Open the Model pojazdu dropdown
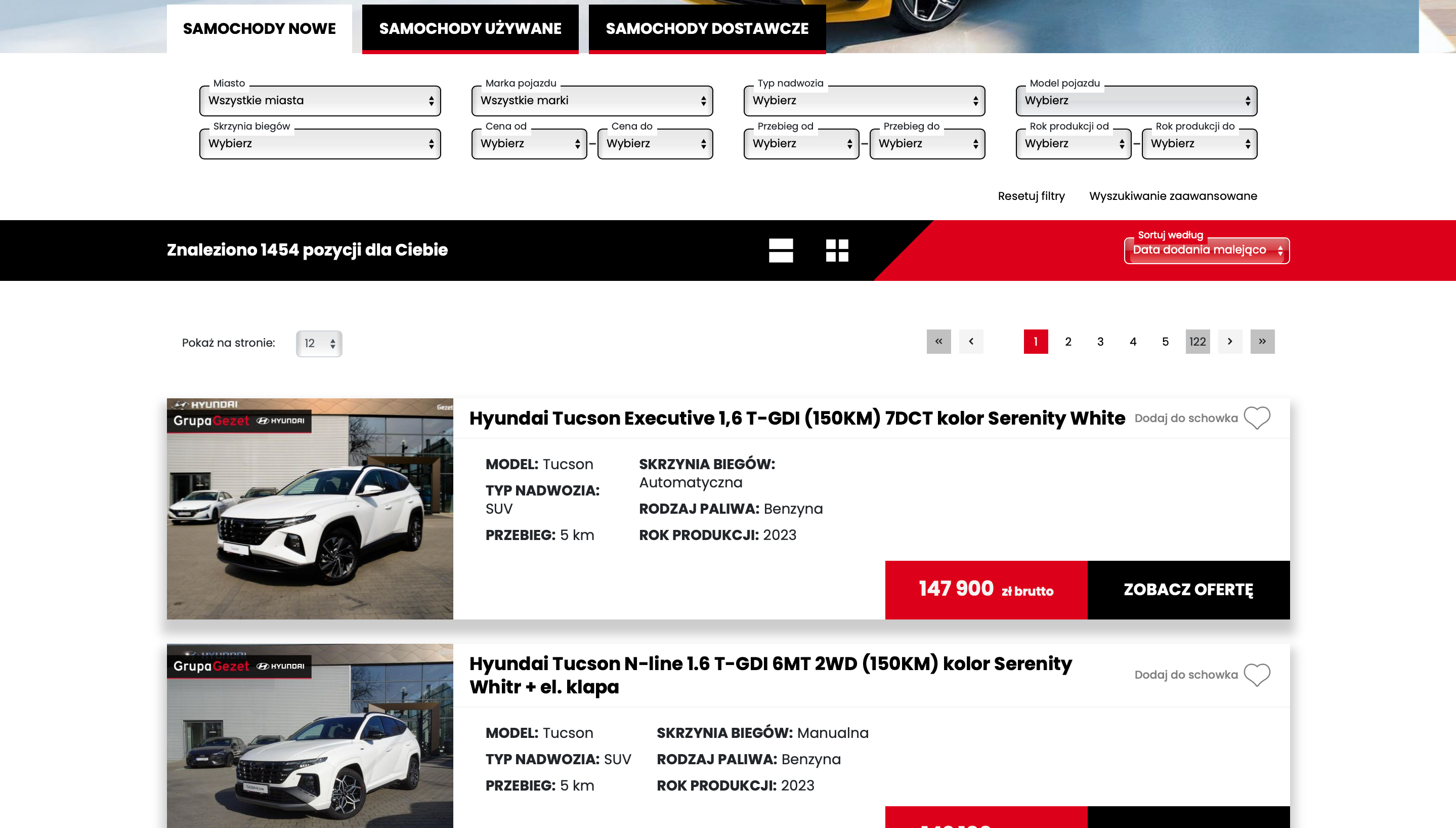The width and height of the screenshot is (1456, 828). click(1137, 101)
